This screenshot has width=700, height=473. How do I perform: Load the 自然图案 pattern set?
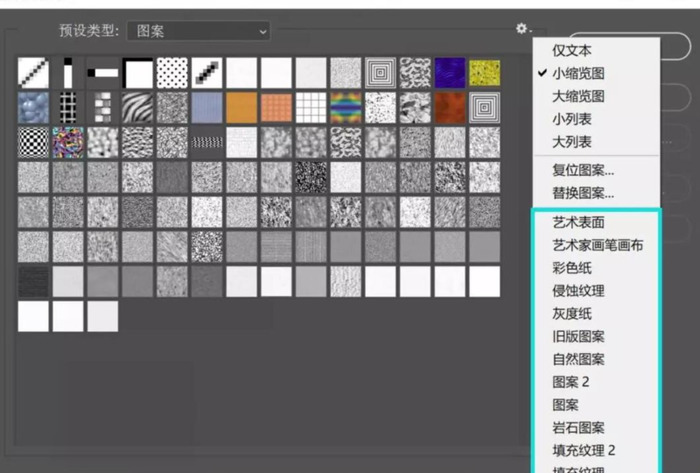click(x=578, y=359)
